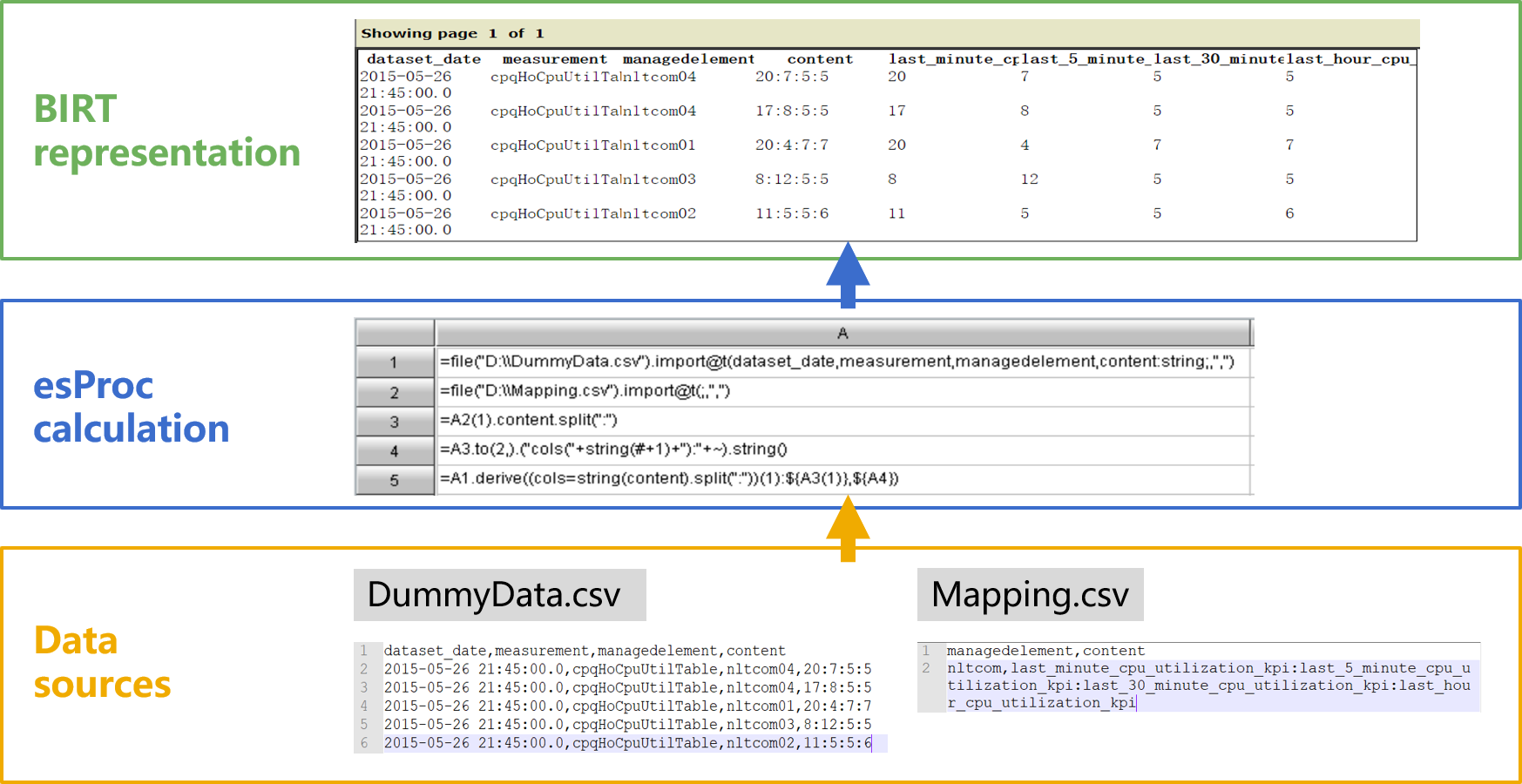Click value 11 in the last_minute column

pyautogui.click(x=896, y=213)
